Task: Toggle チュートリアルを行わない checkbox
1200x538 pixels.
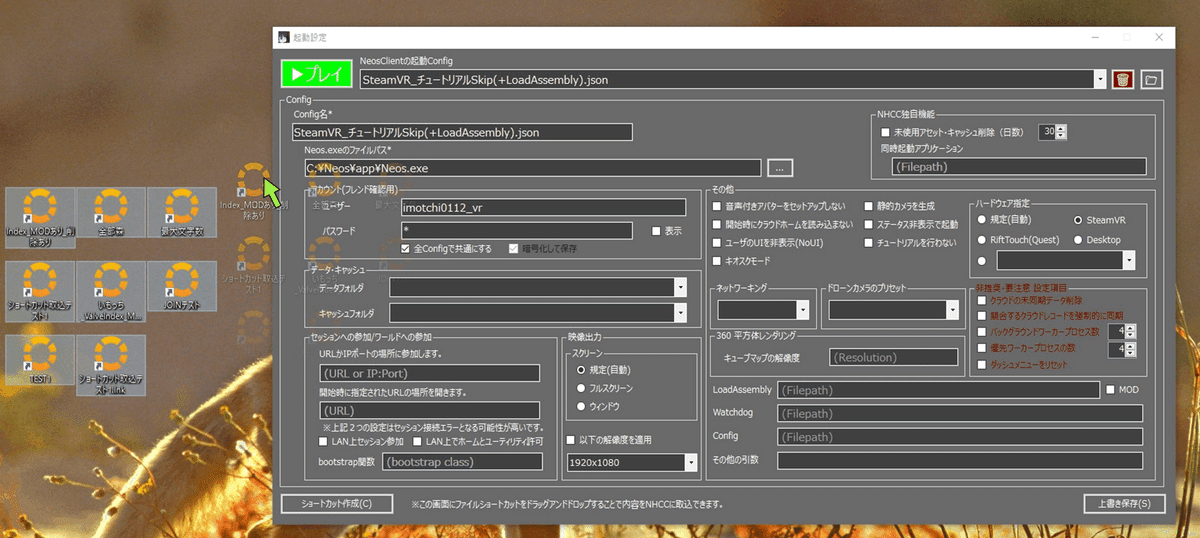Action: [868, 242]
